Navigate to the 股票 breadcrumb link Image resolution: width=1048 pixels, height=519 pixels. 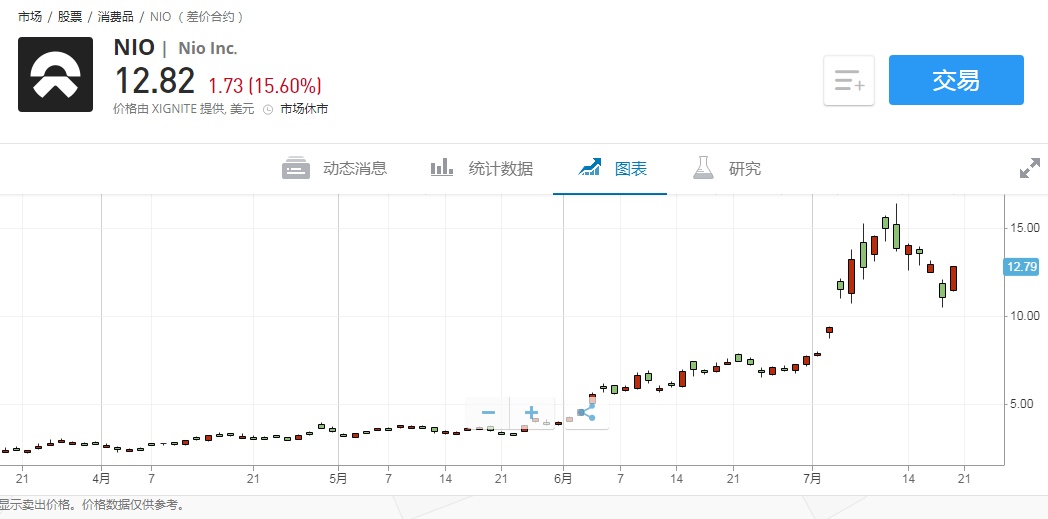click(71, 17)
